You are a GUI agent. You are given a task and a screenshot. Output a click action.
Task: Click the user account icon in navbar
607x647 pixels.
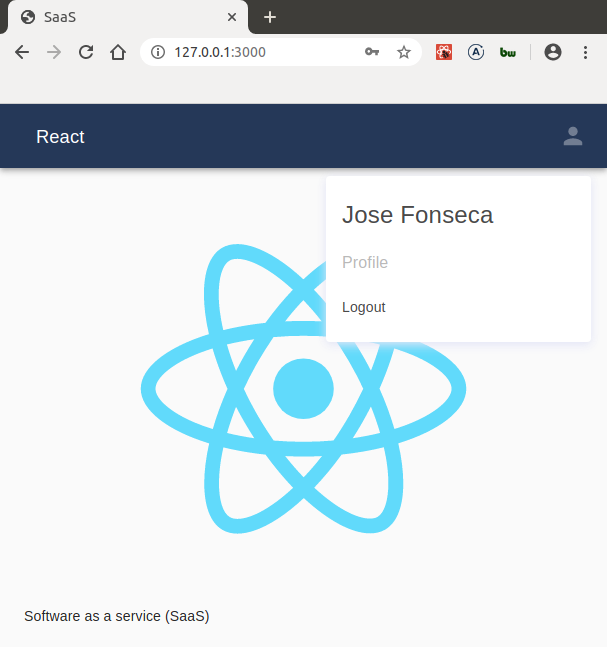point(573,136)
